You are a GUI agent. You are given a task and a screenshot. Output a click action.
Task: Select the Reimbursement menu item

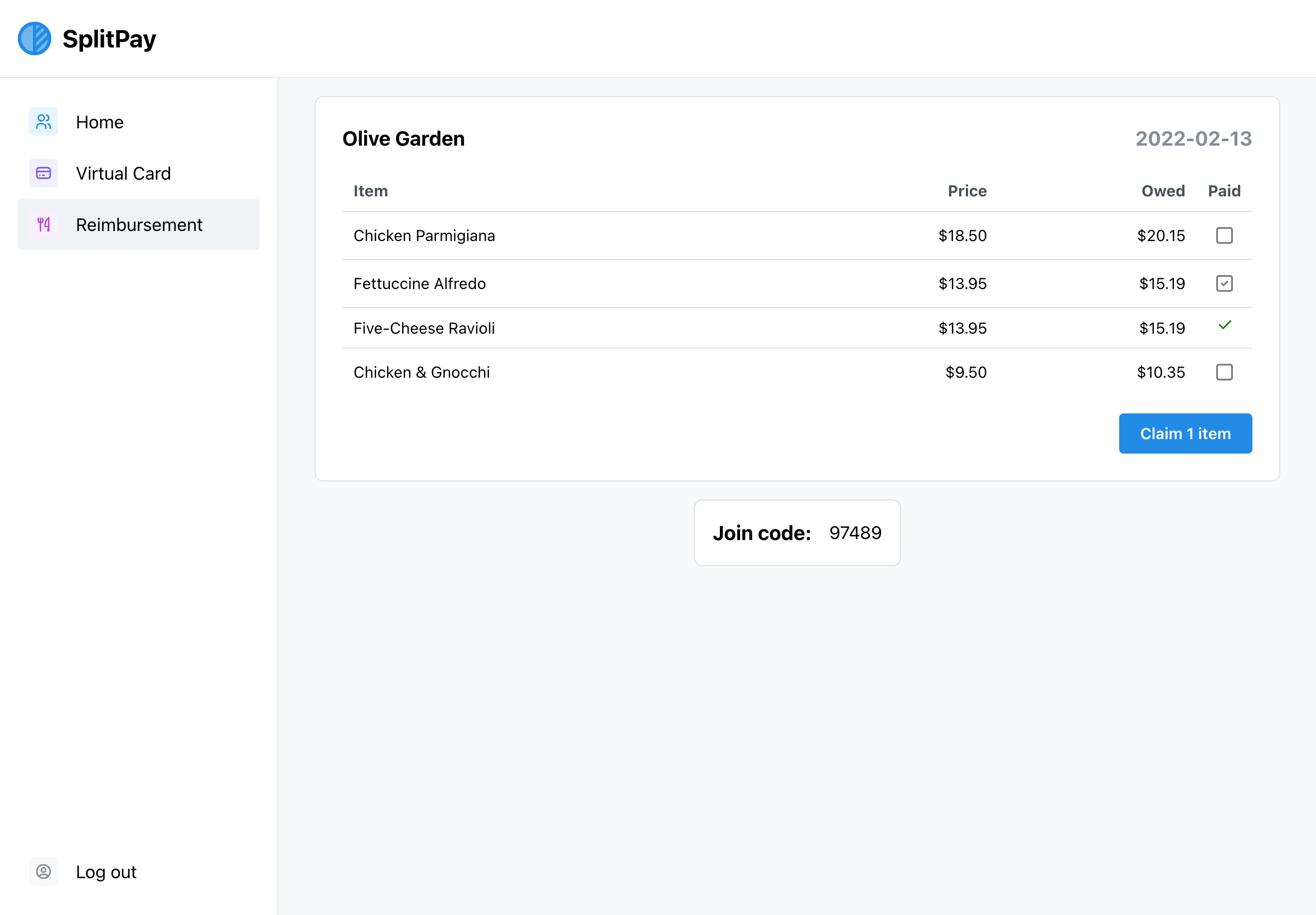(139, 225)
